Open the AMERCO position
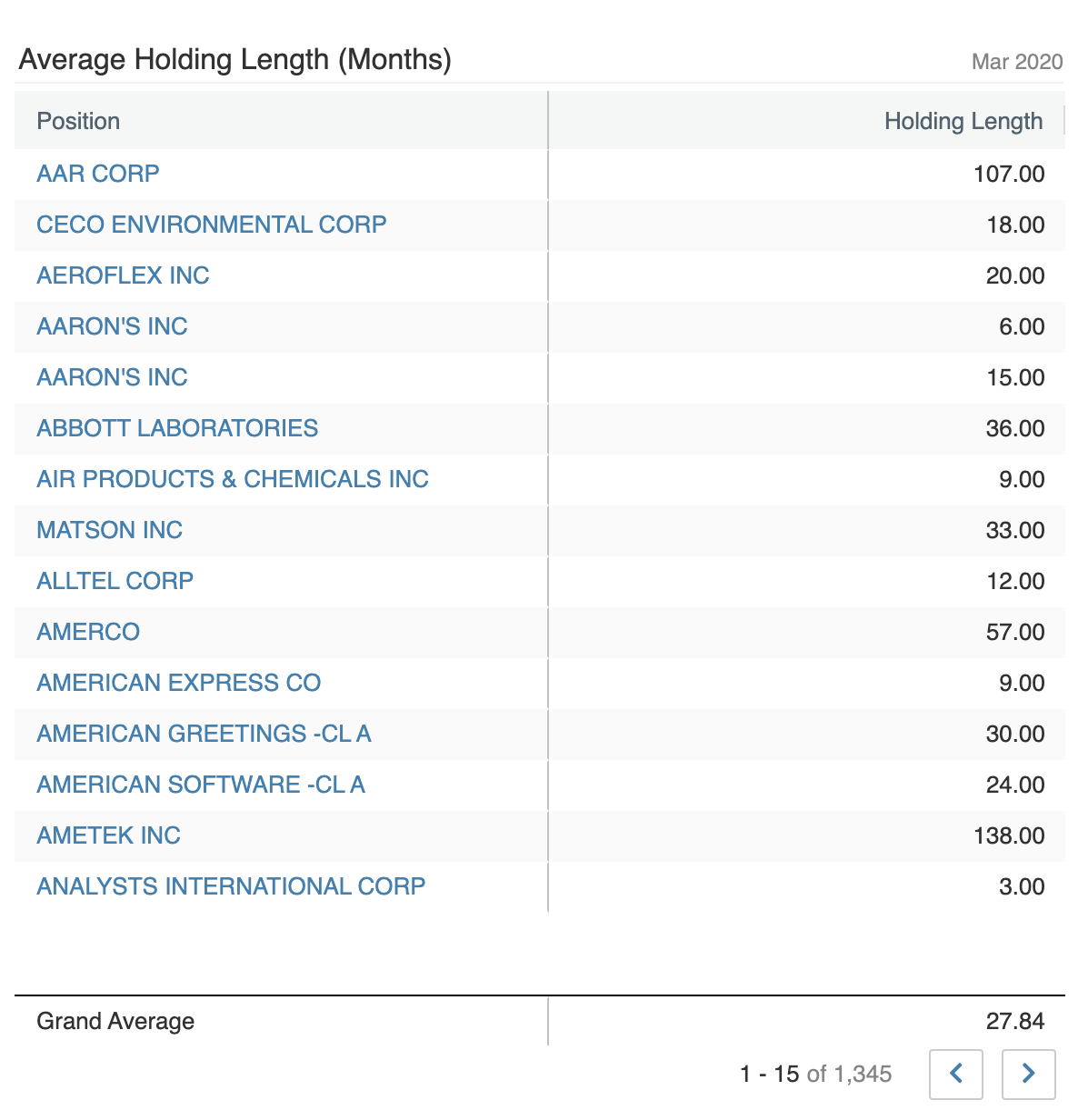This screenshot has height=1120, width=1078. [88, 632]
